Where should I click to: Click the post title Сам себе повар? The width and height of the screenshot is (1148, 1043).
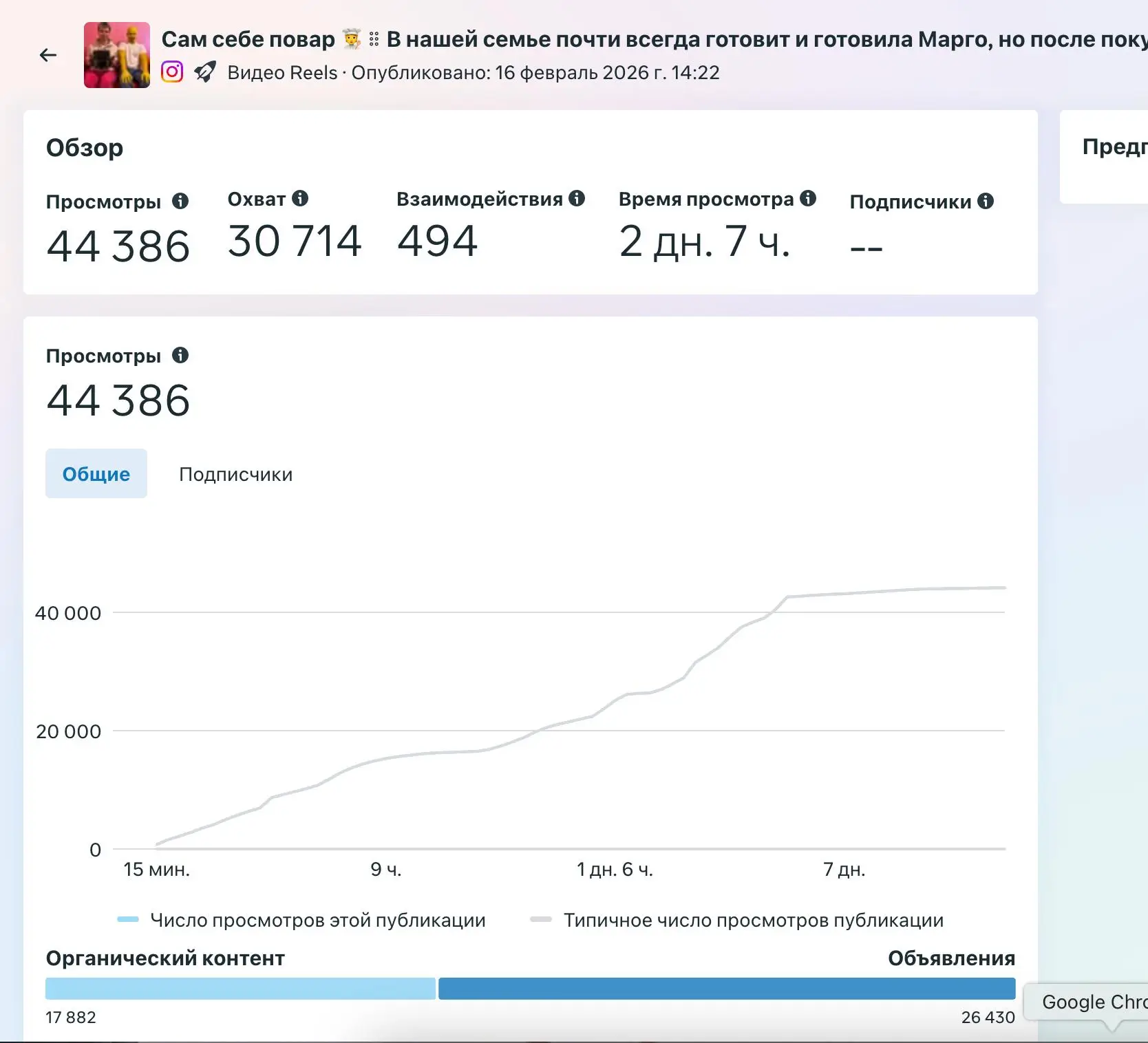pyautogui.click(x=248, y=39)
